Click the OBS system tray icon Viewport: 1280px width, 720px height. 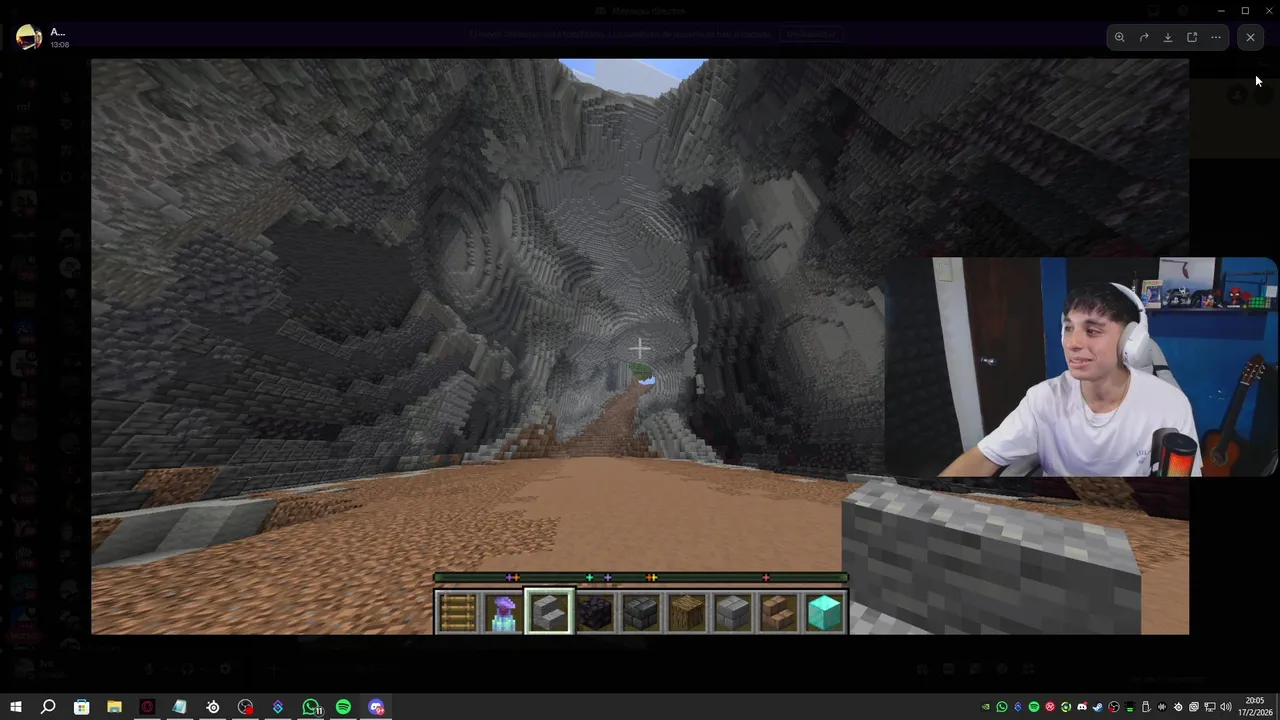[1114, 707]
